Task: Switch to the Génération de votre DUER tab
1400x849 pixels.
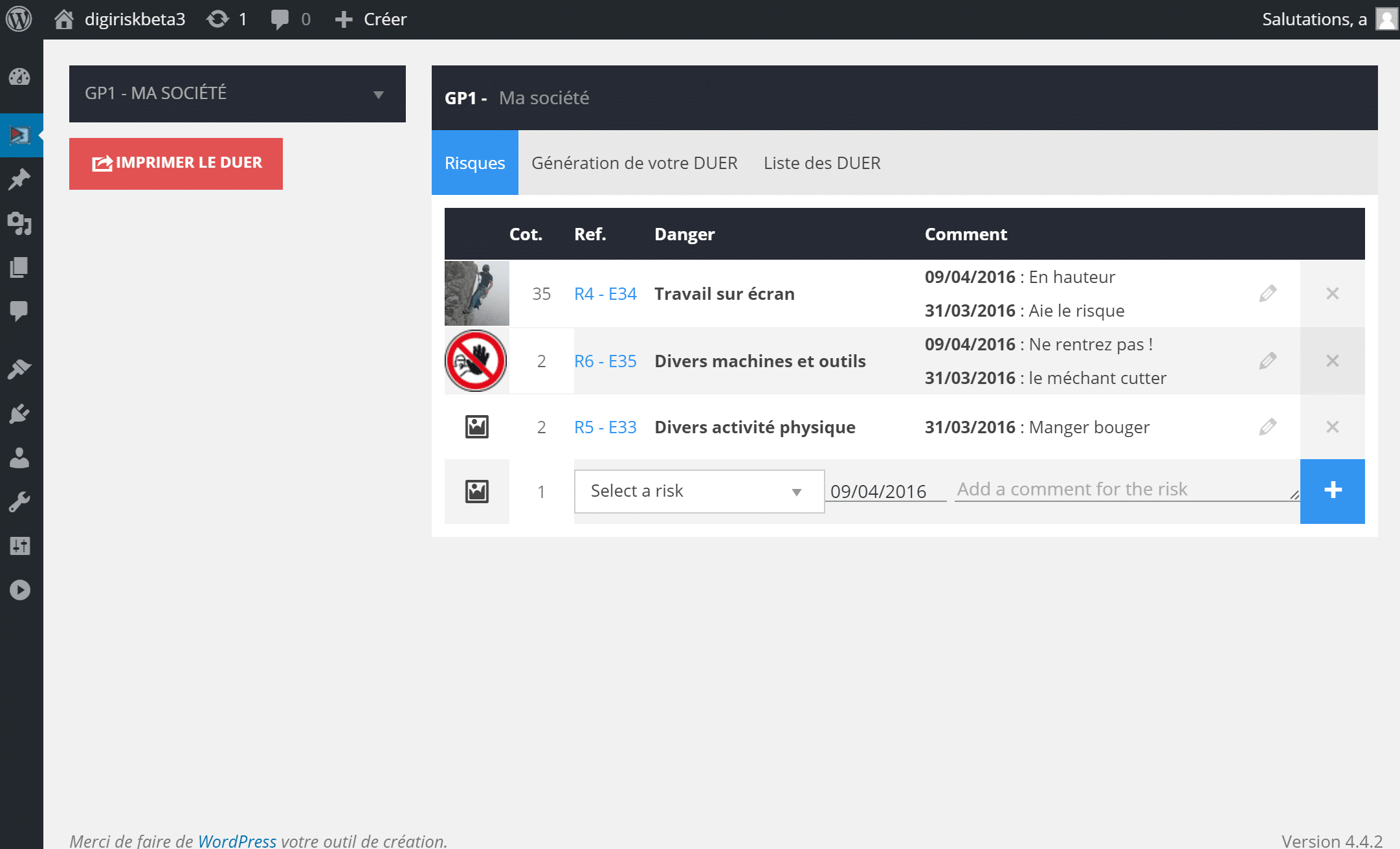Action: pos(634,163)
